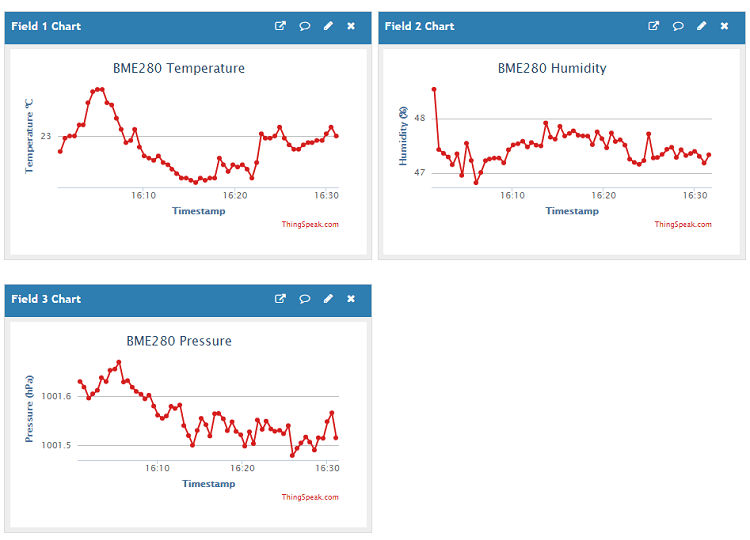The image size is (750, 540).
Task: Close the Field 3 Chart widget
Action: pos(351,299)
